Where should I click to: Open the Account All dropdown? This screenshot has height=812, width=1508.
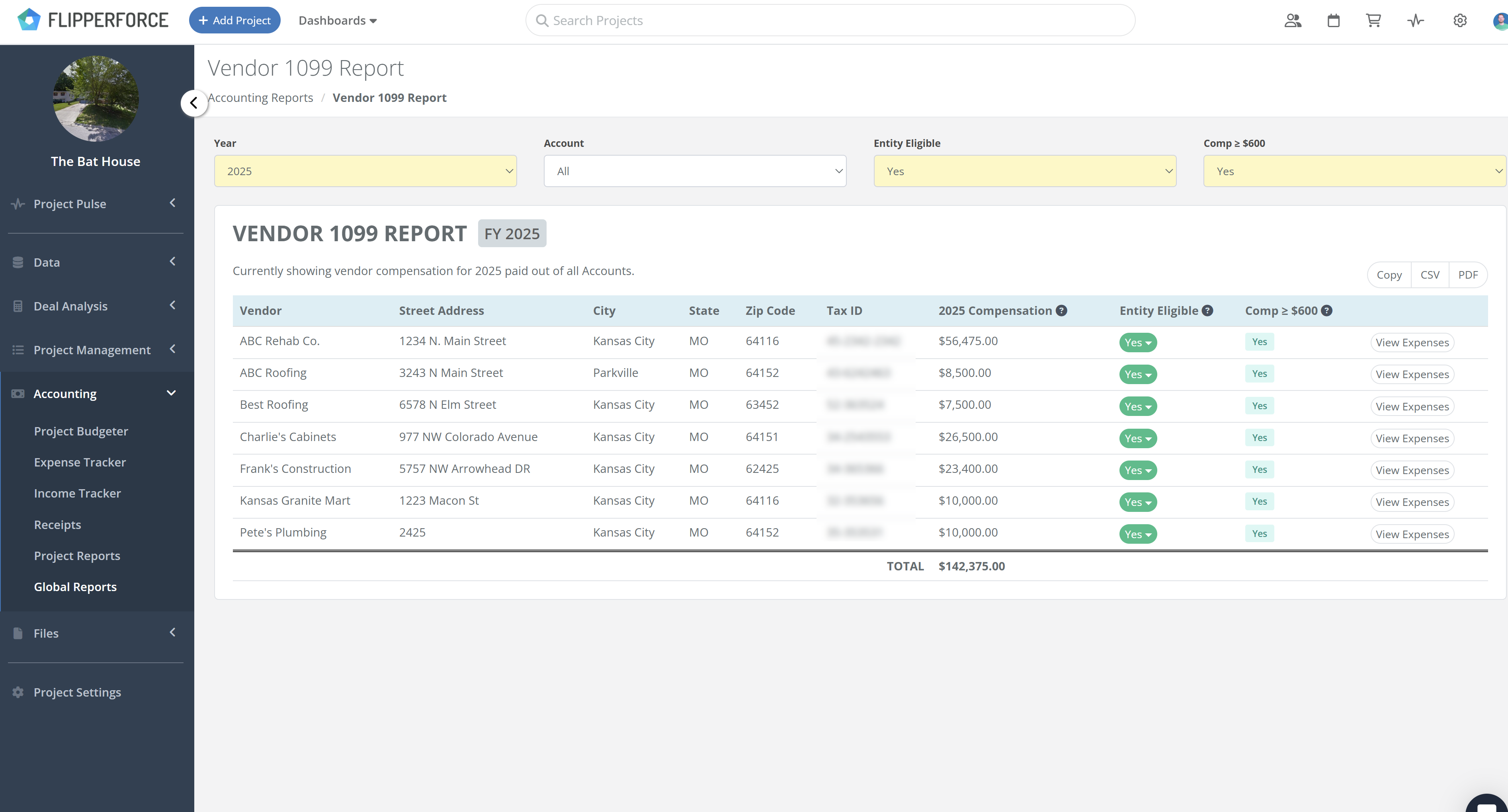pos(695,171)
